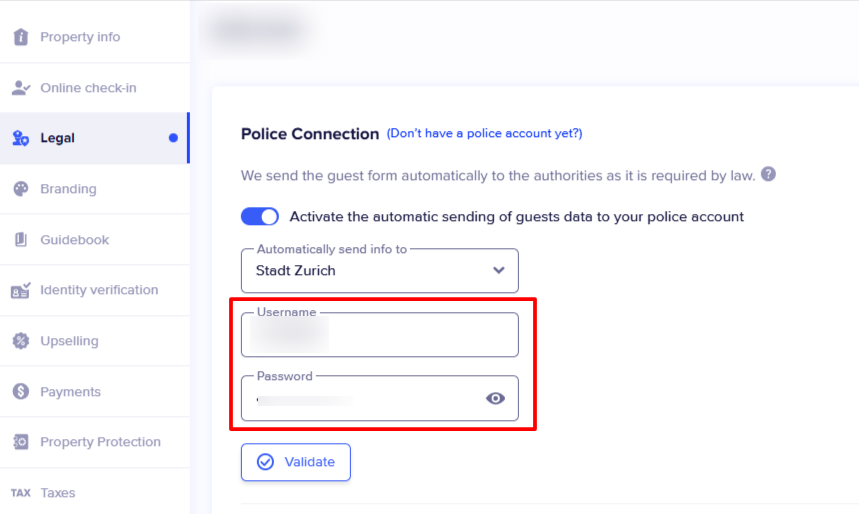
Task: Click the Payments dollar coin icon
Action: (21, 392)
